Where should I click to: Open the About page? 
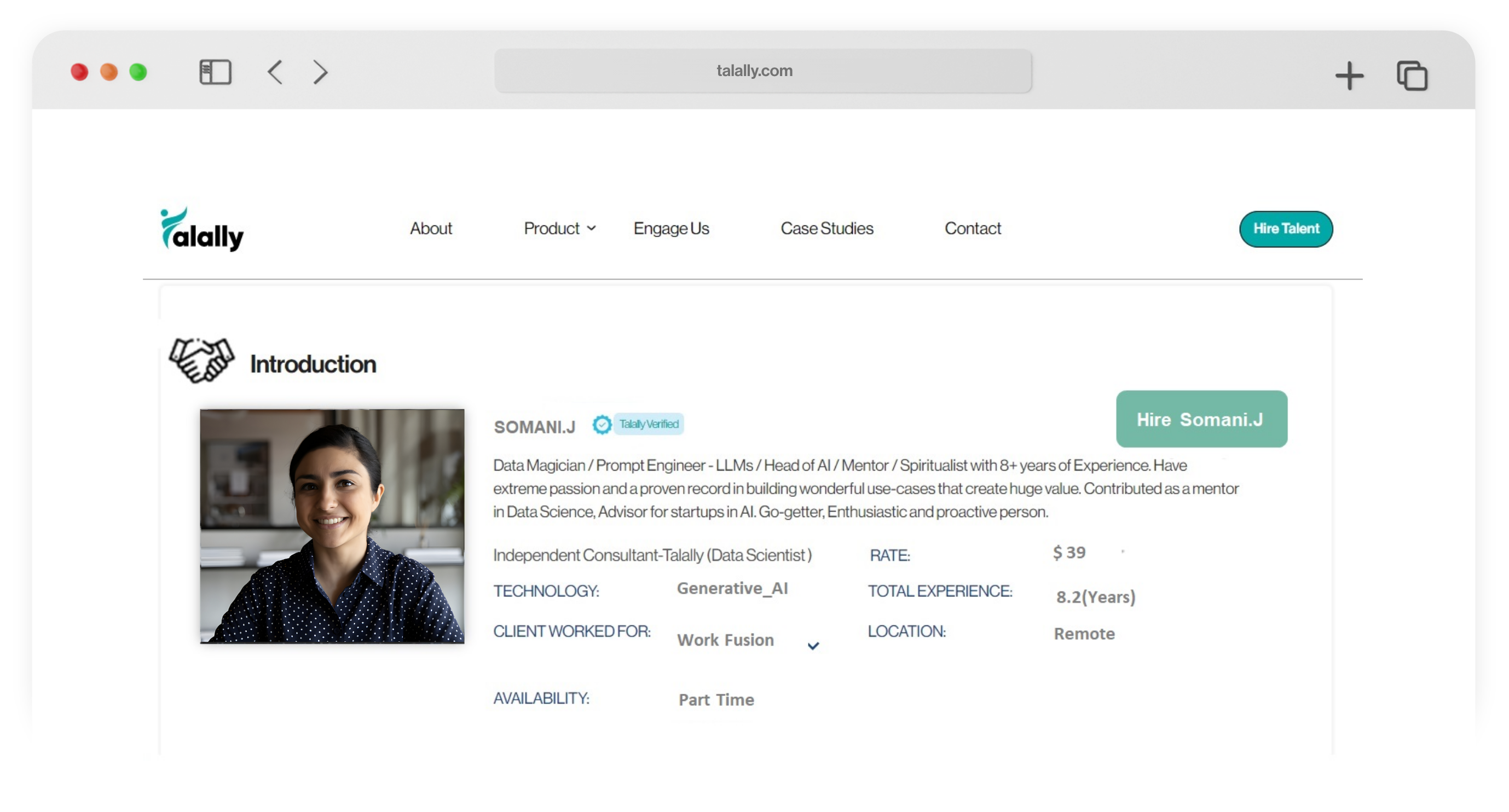coord(431,228)
